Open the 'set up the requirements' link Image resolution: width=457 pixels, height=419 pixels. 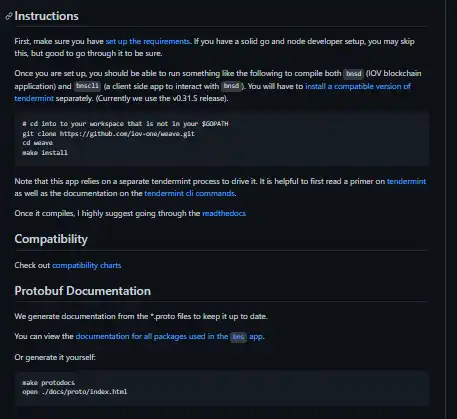pyautogui.click(x=147, y=41)
